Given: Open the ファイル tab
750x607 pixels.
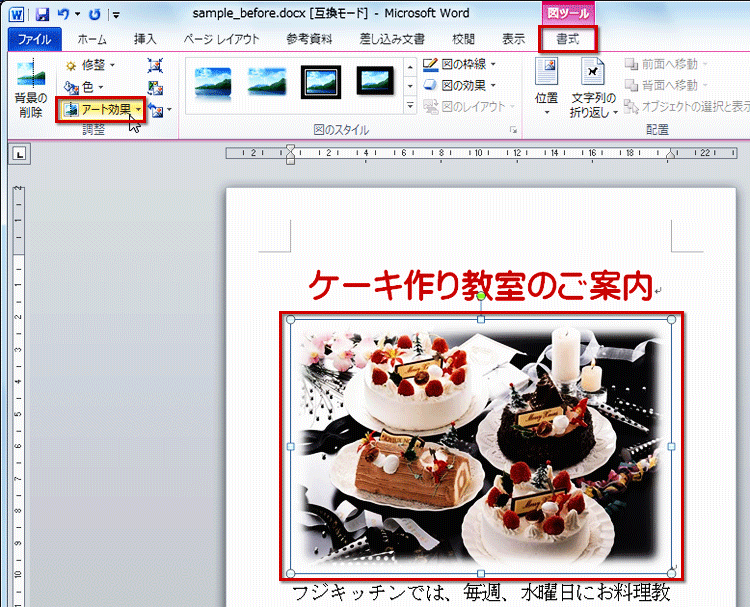Looking at the screenshot, I should tap(34, 39).
